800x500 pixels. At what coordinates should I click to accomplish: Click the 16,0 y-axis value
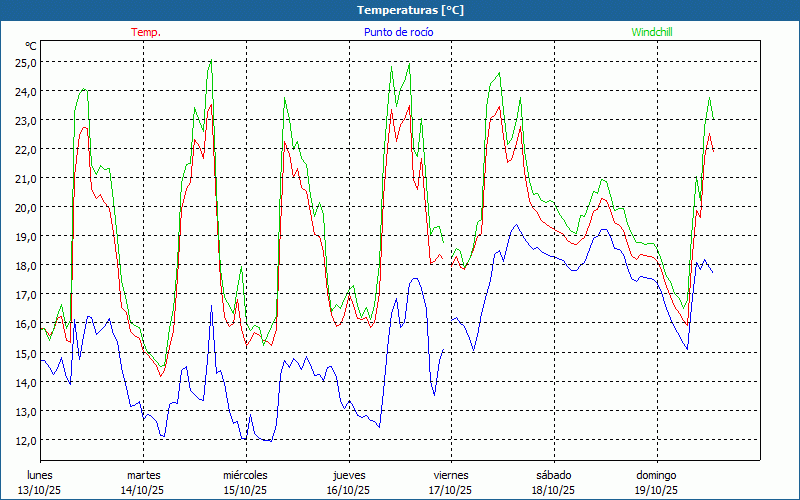pyautogui.click(x=26, y=324)
